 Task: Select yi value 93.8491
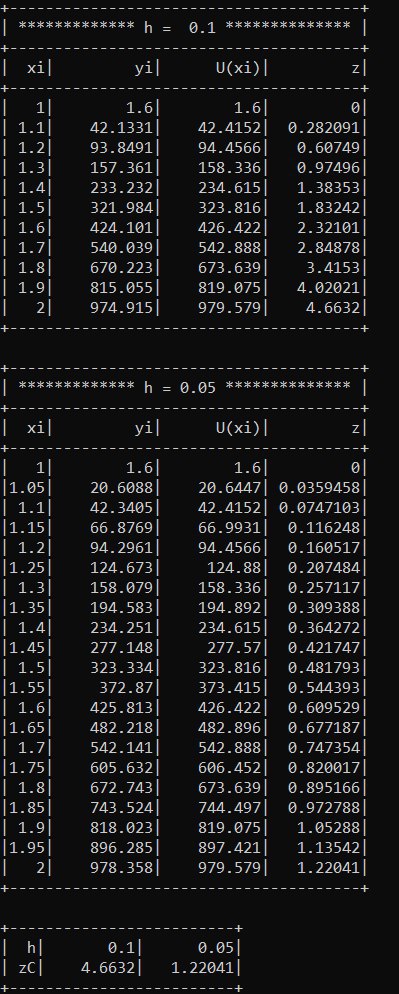[122, 148]
